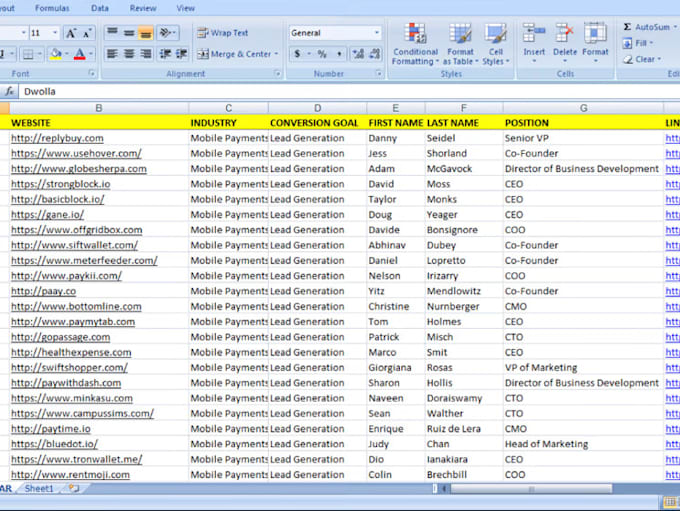Apply Percent Style
The image size is (680, 511).
pyautogui.click(x=322, y=54)
